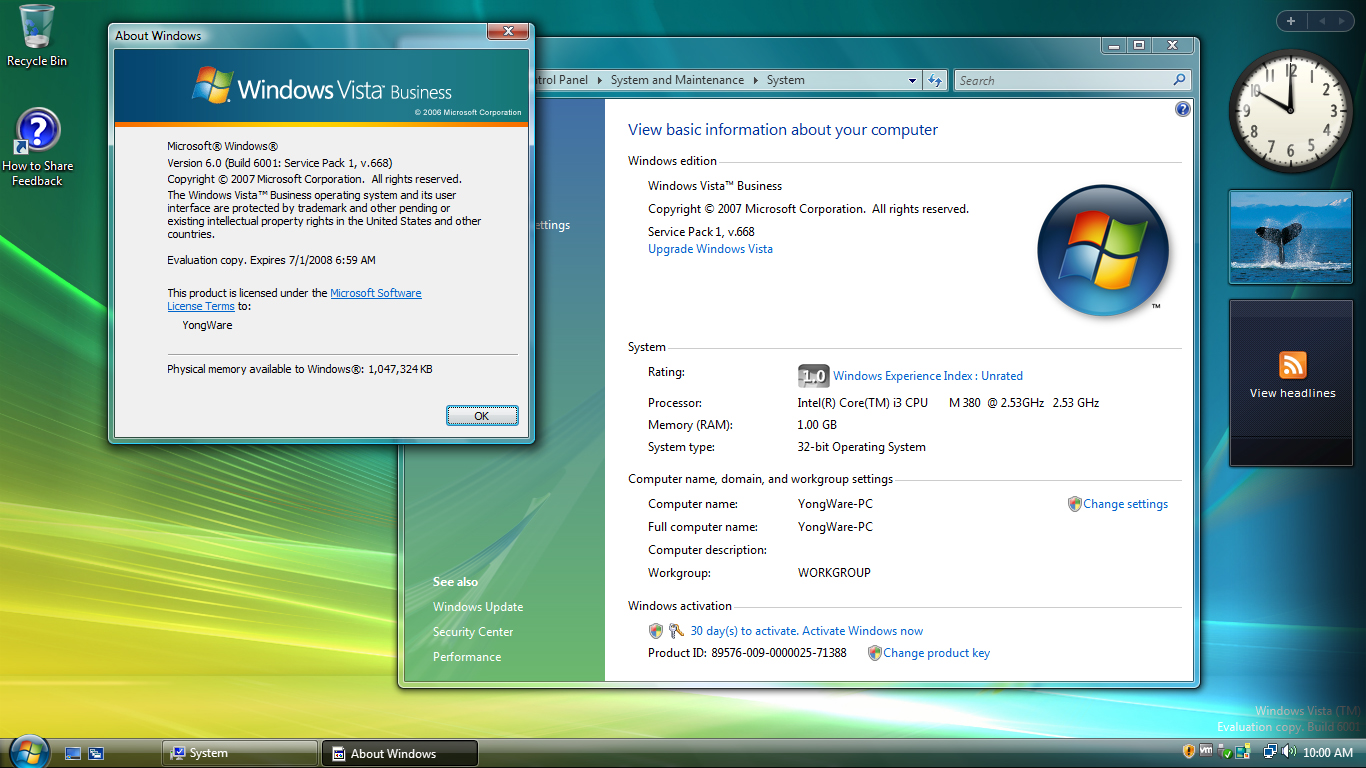Viewport: 1366px width, 768px height.
Task: Click the 10:00 AM taskbar clock
Action: click(x=1328, y=753)
